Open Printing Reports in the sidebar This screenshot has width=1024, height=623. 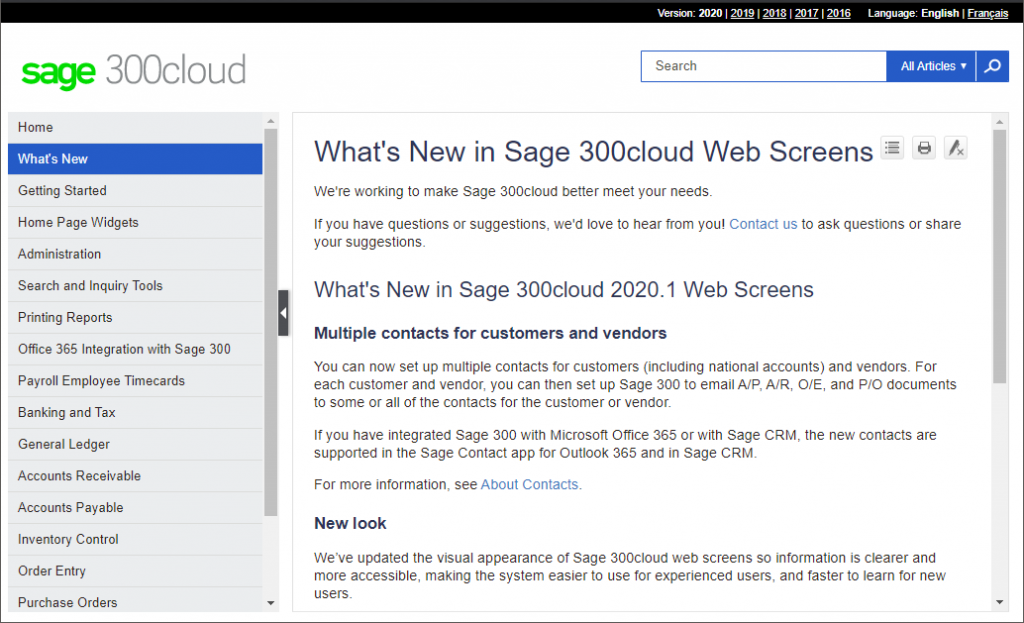coord(135,317)
